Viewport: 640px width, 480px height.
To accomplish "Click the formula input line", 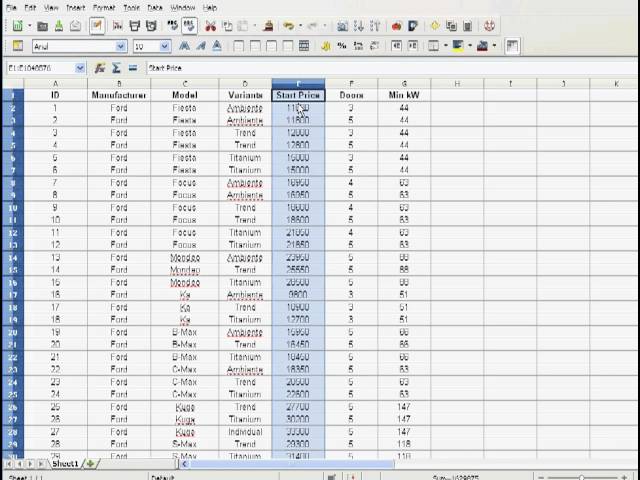I will [x=391, y=68].
